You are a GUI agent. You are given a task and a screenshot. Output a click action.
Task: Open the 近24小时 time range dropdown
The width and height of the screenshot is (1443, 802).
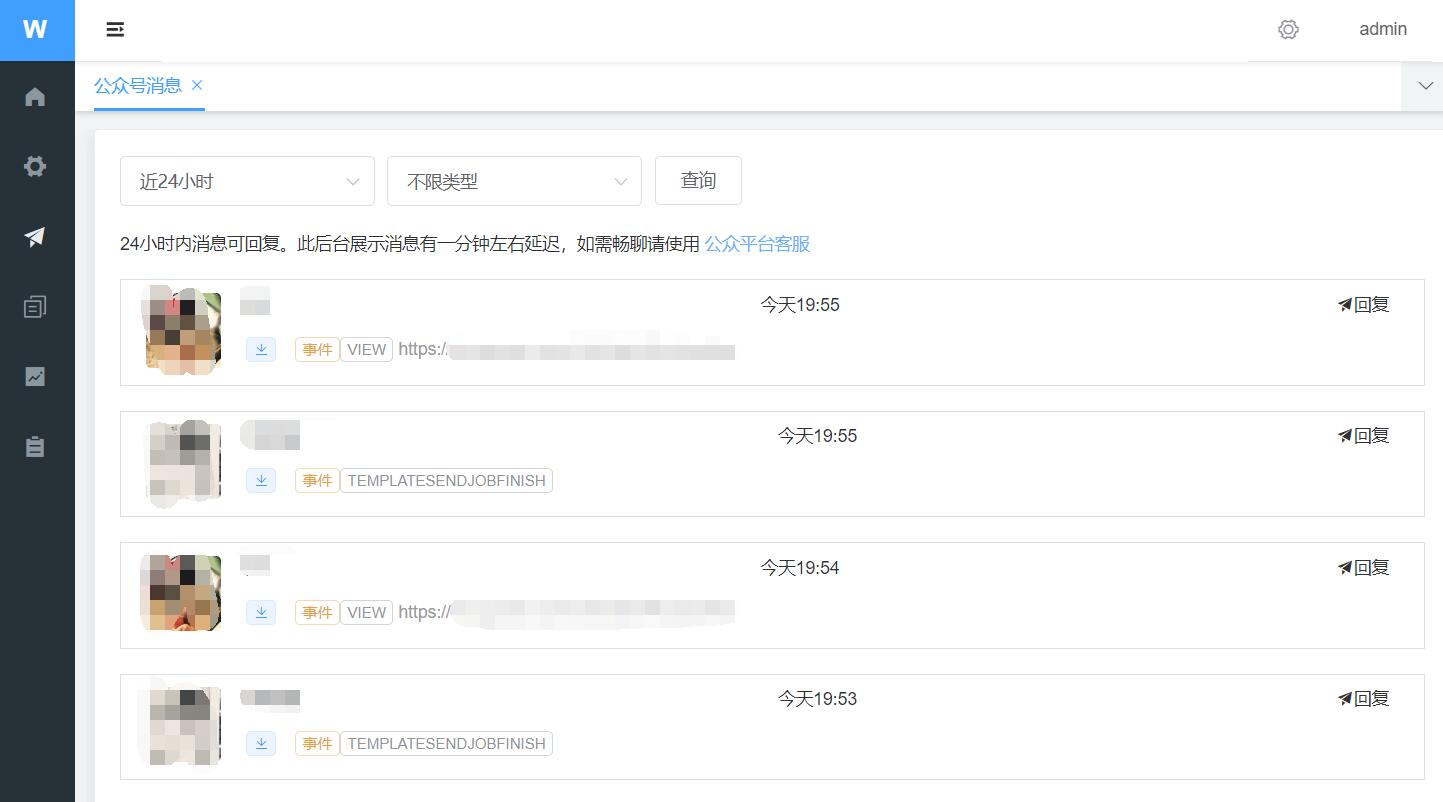pos(246,181)
